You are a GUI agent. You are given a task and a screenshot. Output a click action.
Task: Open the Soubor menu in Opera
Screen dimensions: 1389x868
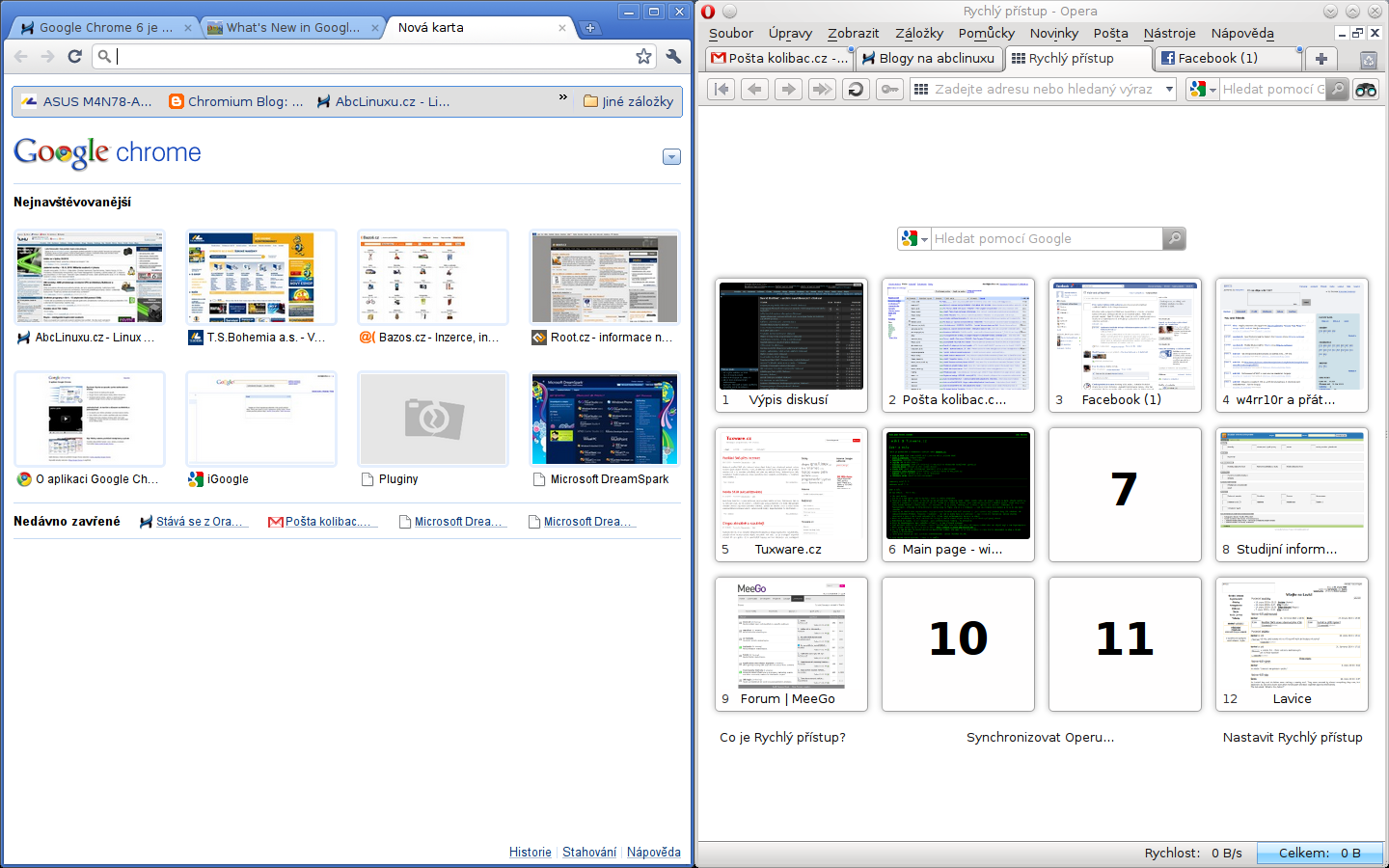(x=731, y=34)
